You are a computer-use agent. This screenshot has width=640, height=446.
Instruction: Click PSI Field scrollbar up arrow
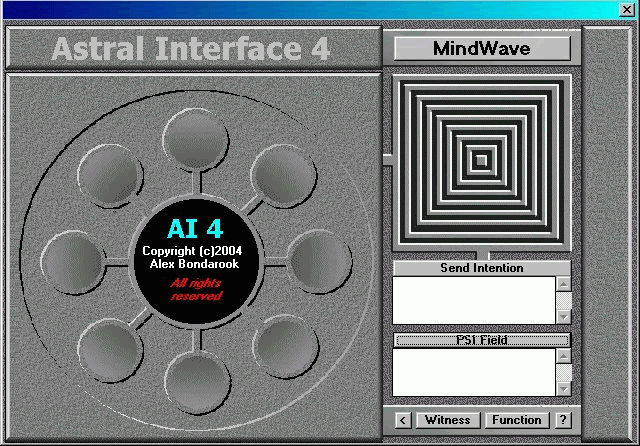pyautogui.click(x=564, y=357)
